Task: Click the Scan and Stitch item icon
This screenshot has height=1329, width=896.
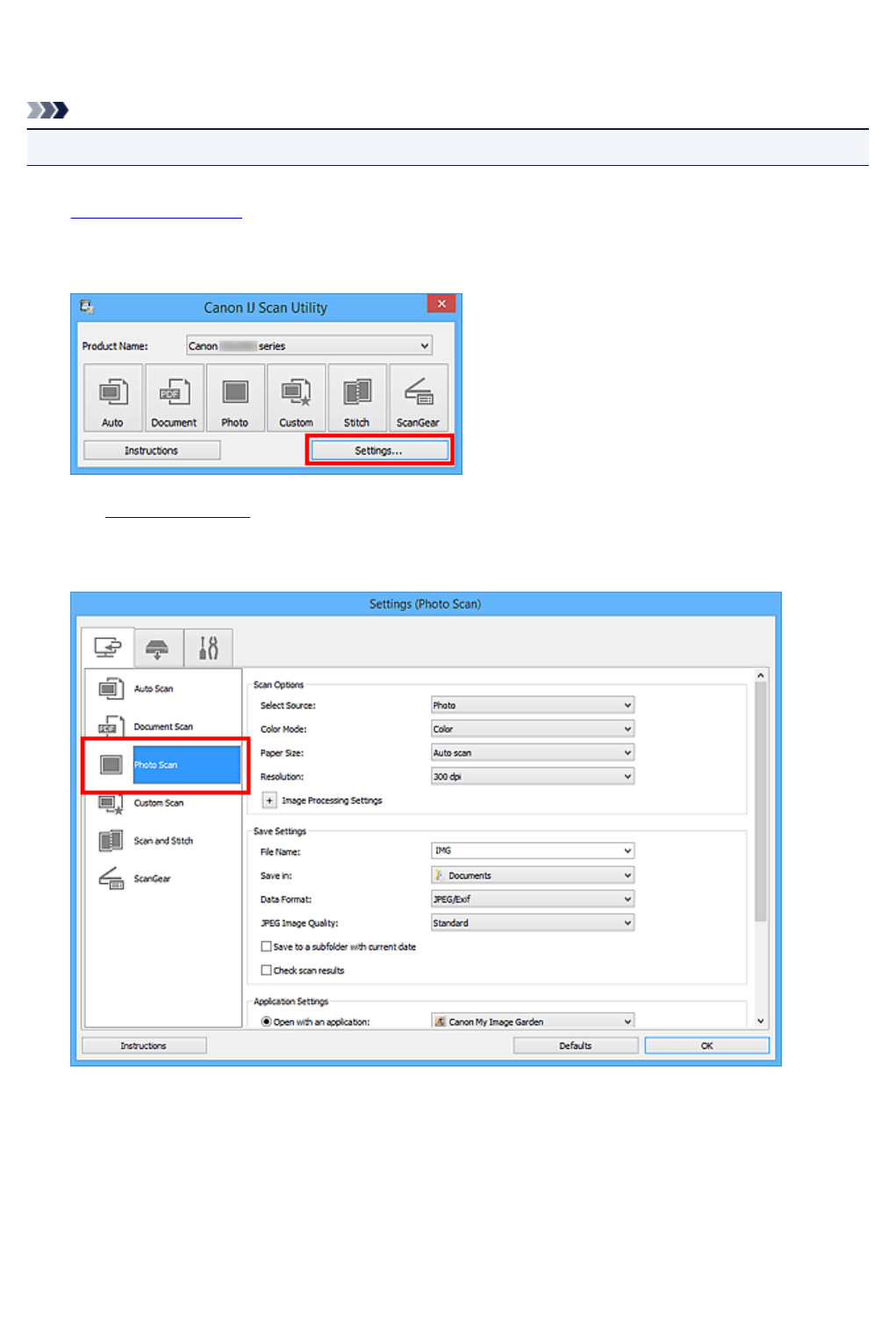Action: point(111,841)
